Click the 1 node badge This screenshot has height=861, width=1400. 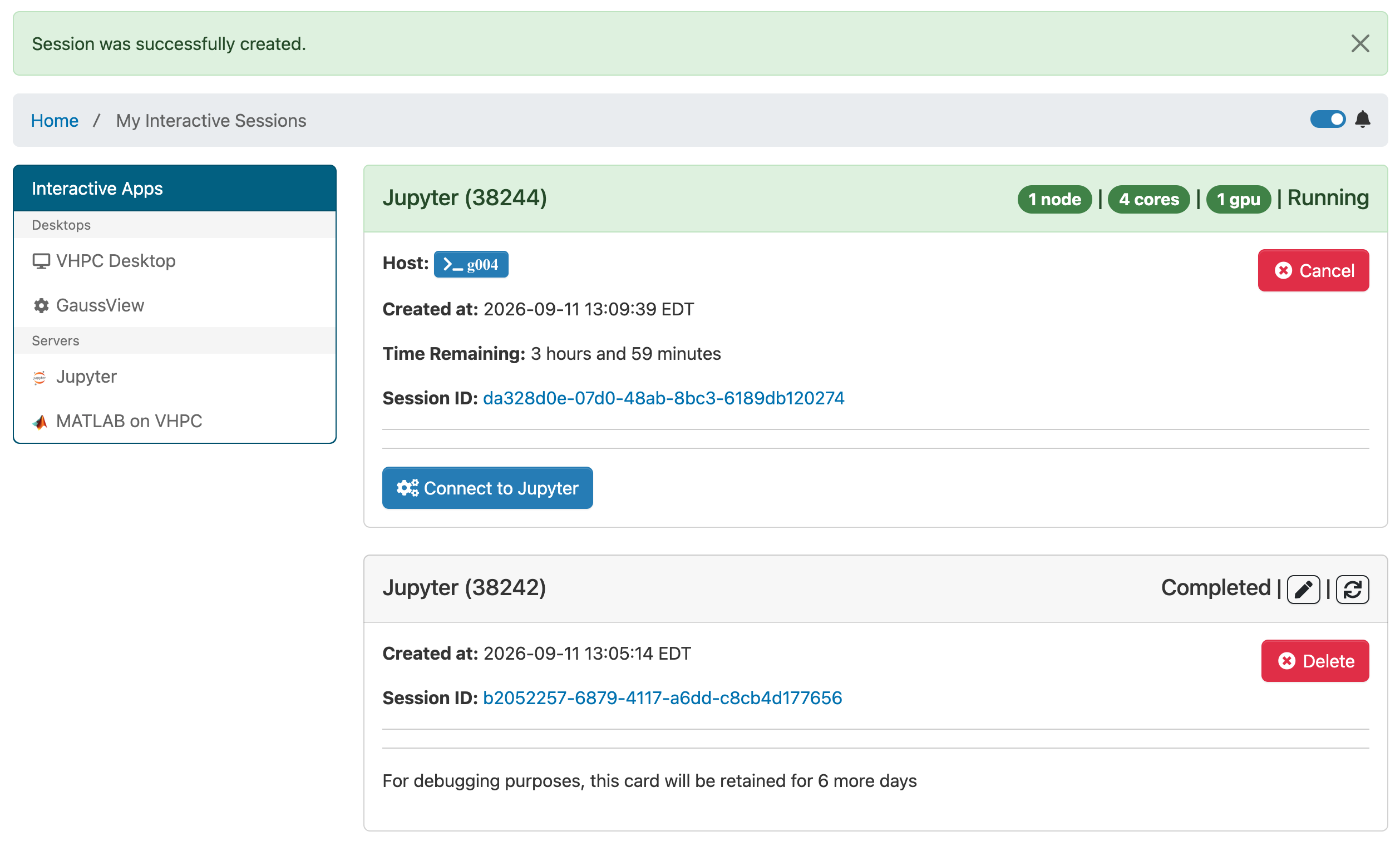[x=1054, y=199]
